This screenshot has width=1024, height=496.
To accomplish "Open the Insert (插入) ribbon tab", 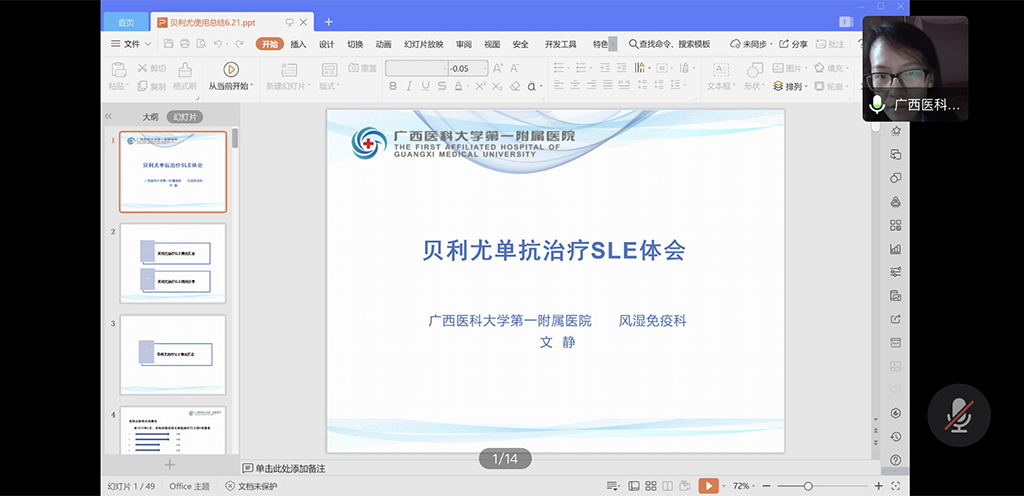I will coord(298,44).
